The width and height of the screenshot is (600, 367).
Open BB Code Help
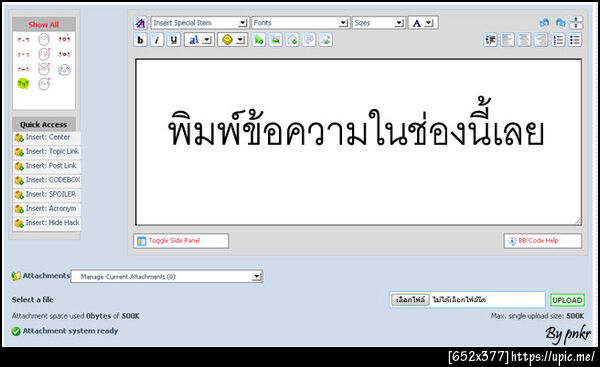point(543,241)
